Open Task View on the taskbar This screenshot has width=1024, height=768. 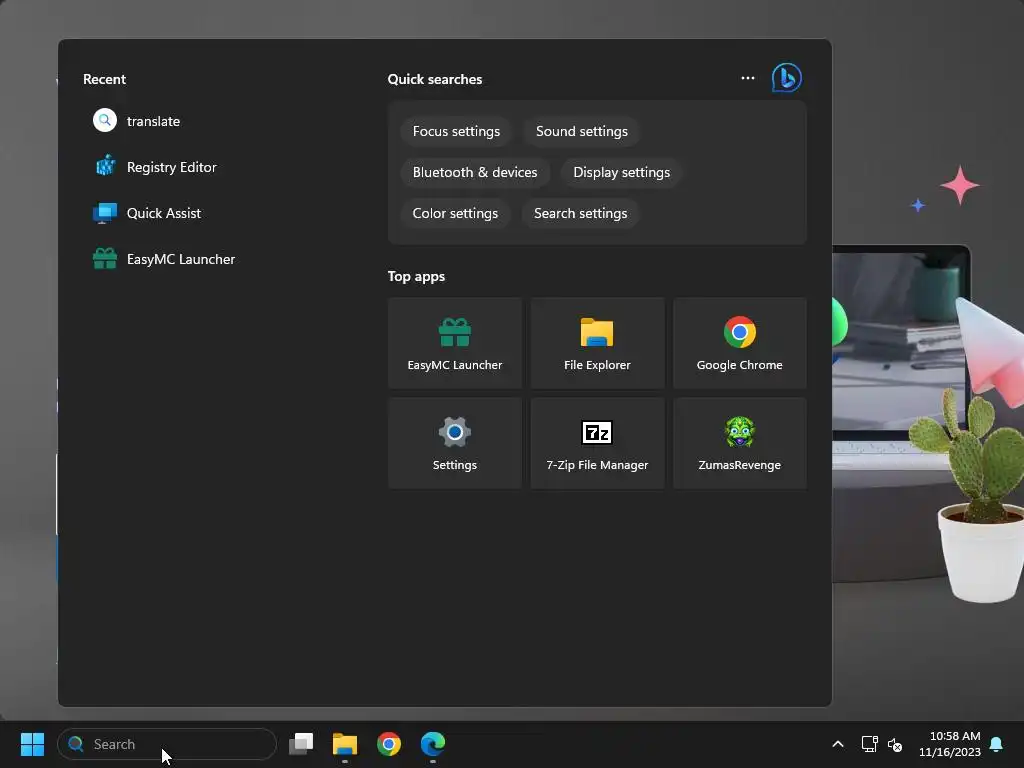pos(301,744)
